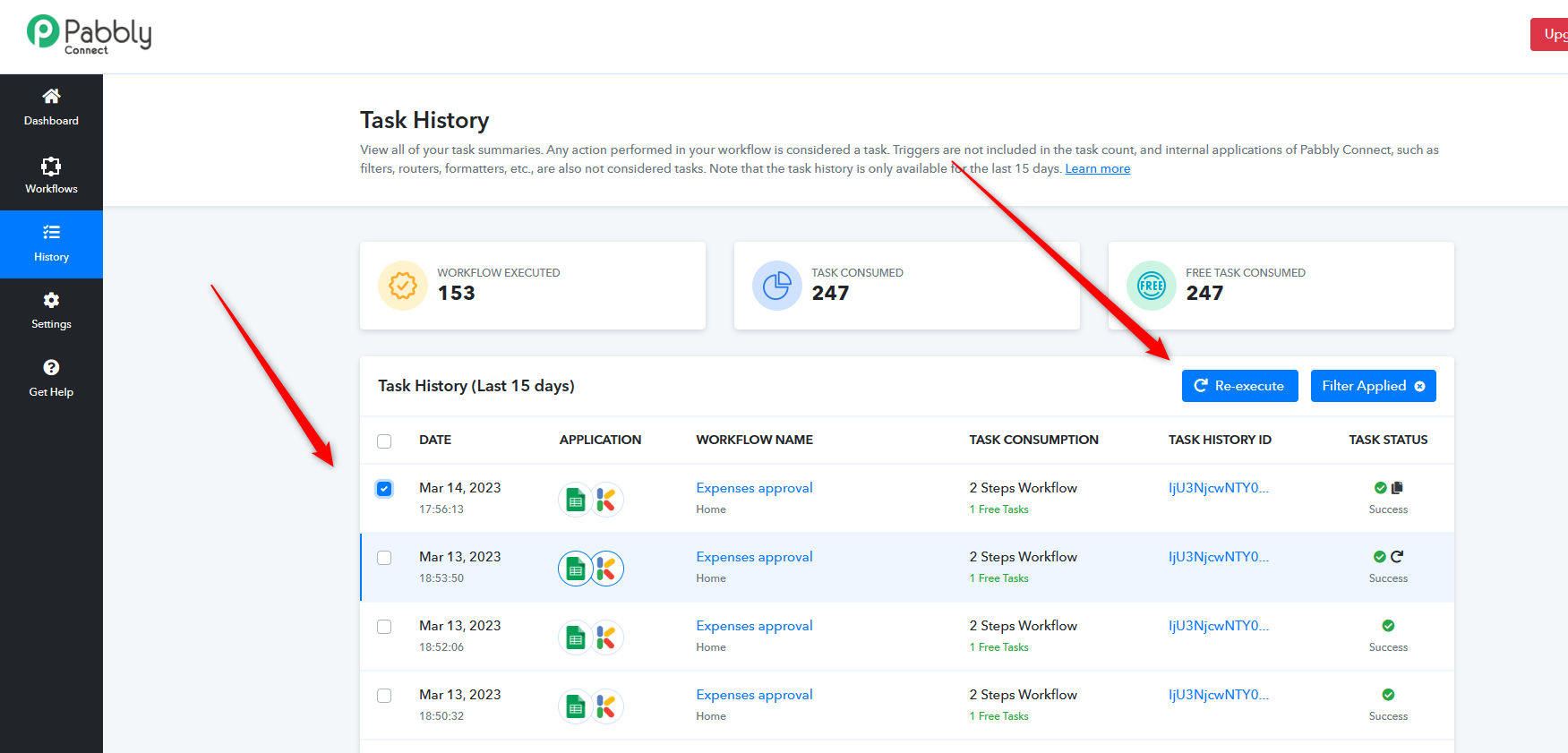Viewport: 1568px width, 753px height.
Task: Follow the Learn more link
Action: click(x=1097, y=168)
